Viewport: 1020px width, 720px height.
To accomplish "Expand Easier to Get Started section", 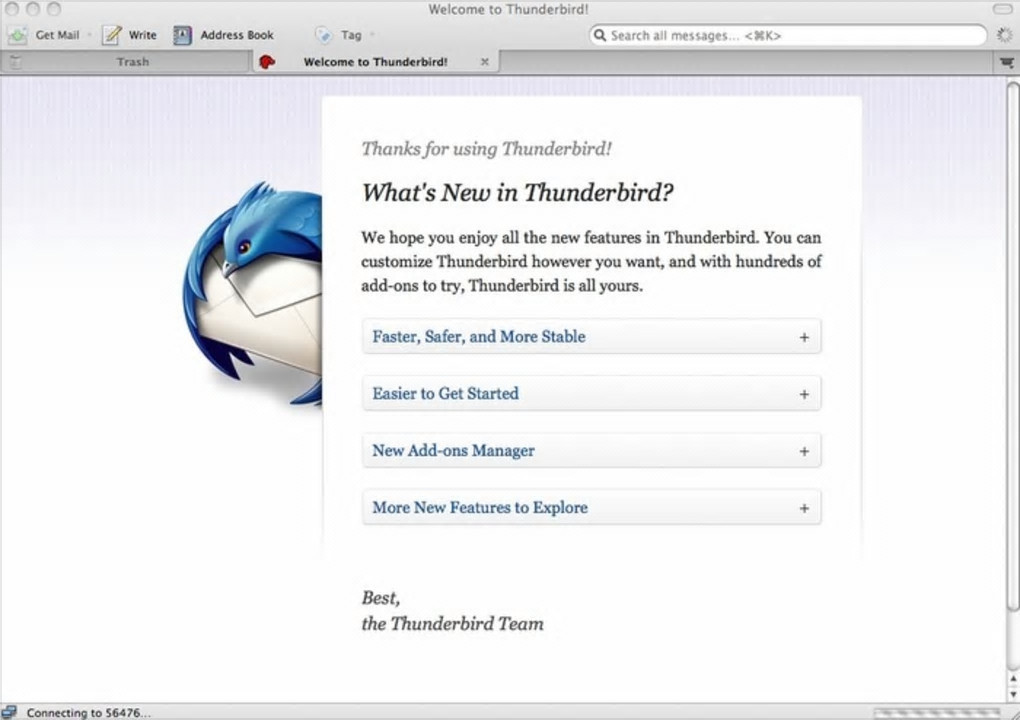I will pyautogui.click(x=591, y=393).
